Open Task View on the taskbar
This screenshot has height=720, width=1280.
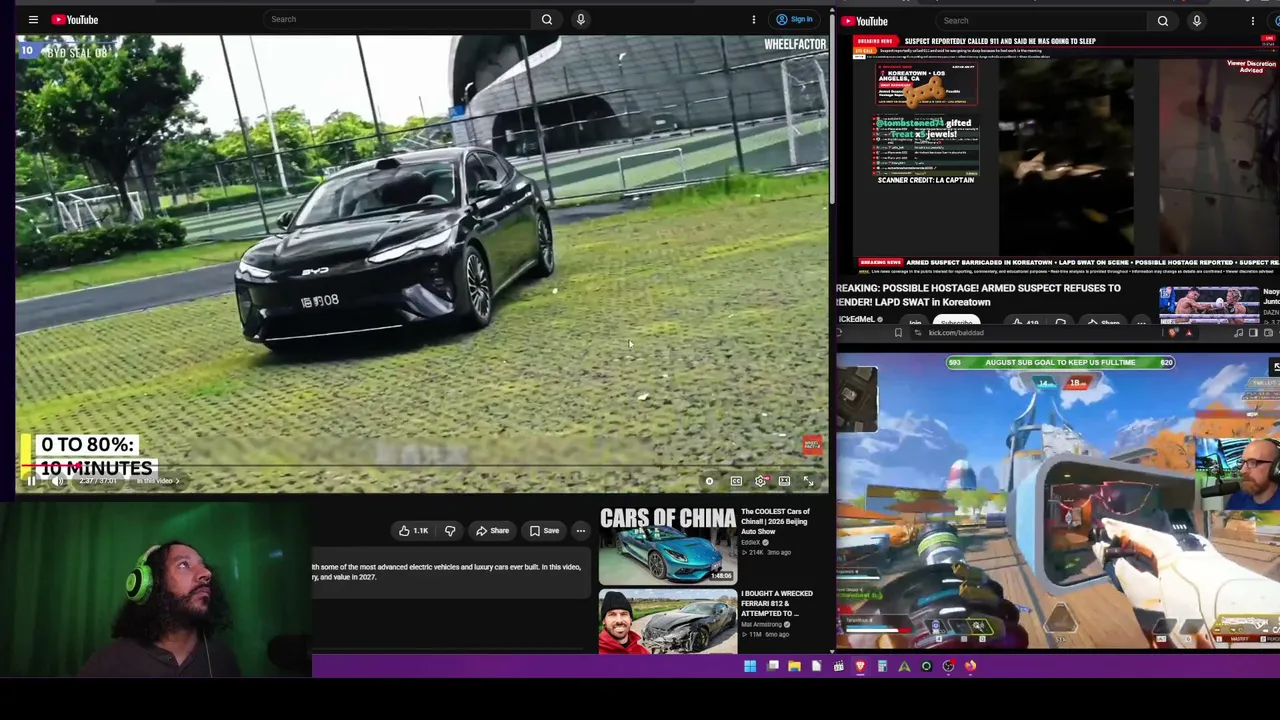(x=773, y=666)
